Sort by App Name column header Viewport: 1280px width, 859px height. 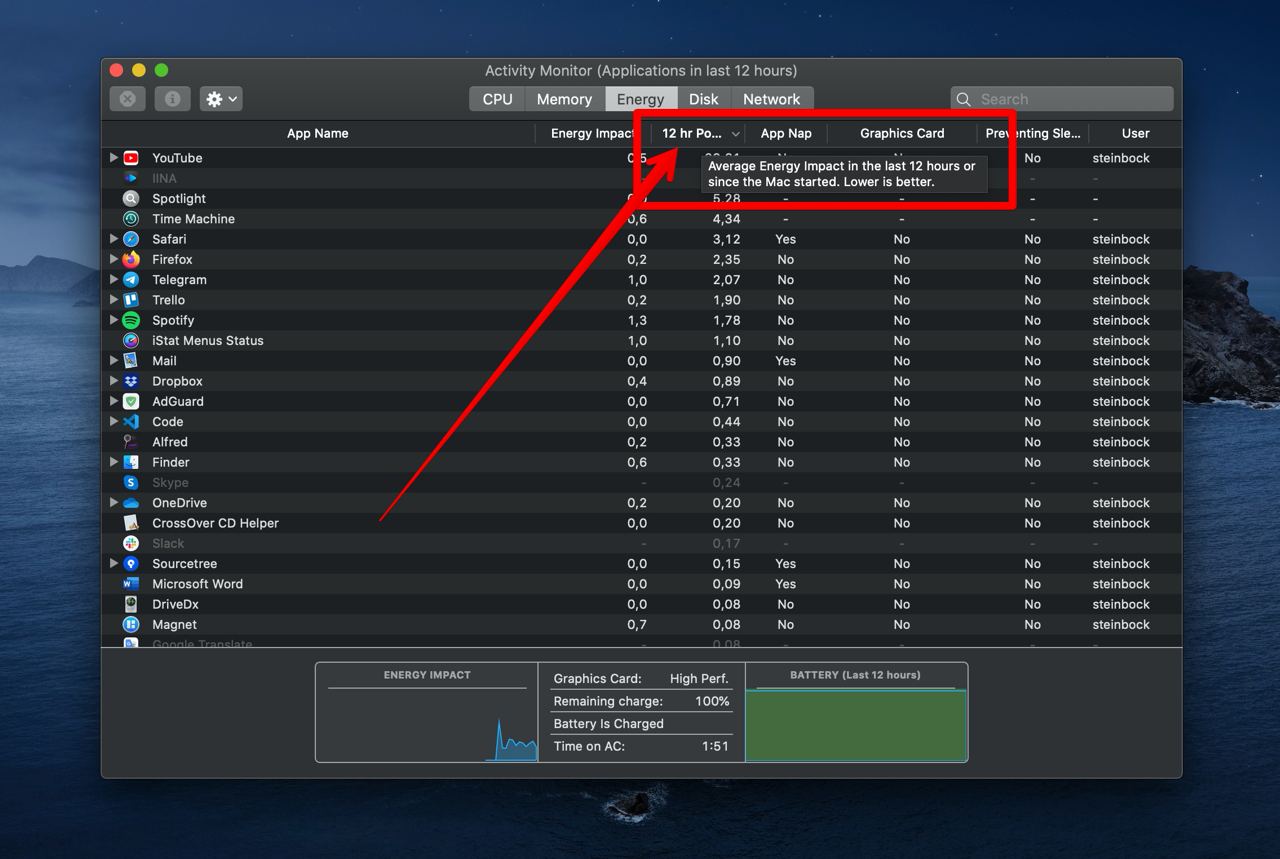click(x=318, y=133)
